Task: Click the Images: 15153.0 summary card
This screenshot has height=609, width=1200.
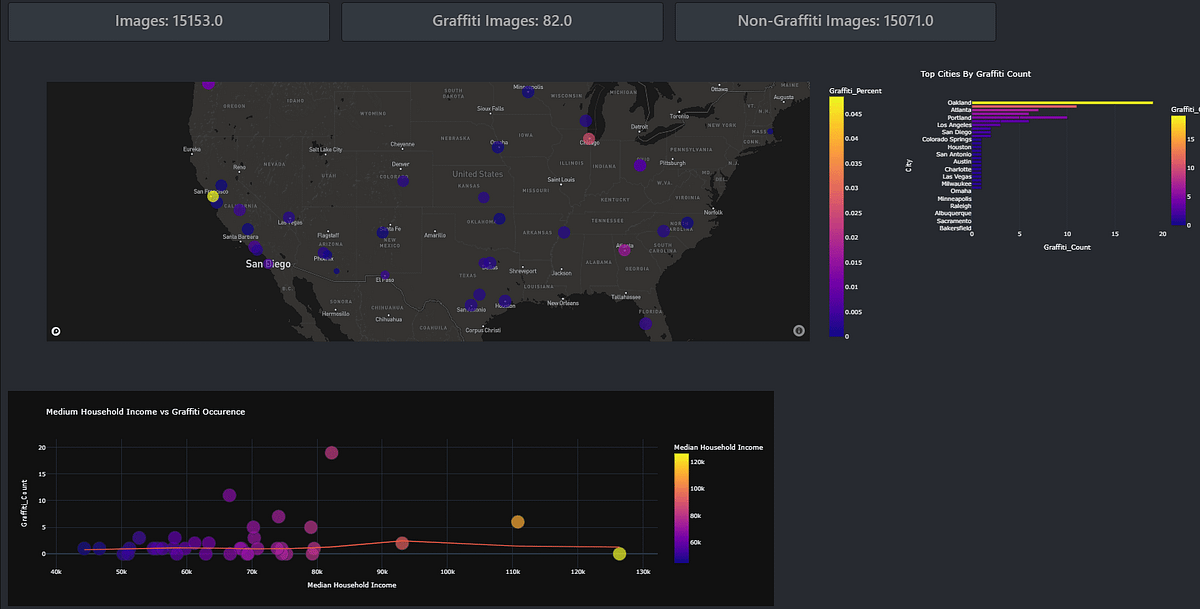Action: (x=168, y=21)
